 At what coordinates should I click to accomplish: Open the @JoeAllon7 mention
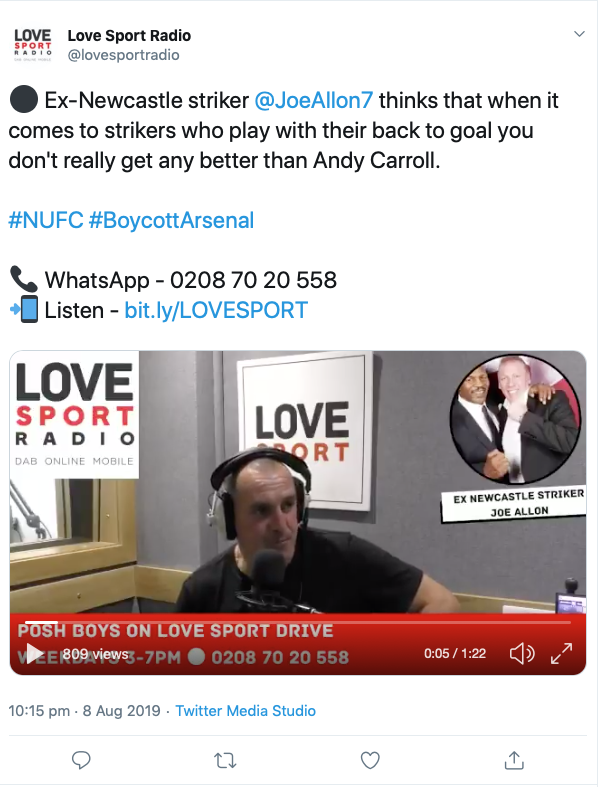click(314, 100)
